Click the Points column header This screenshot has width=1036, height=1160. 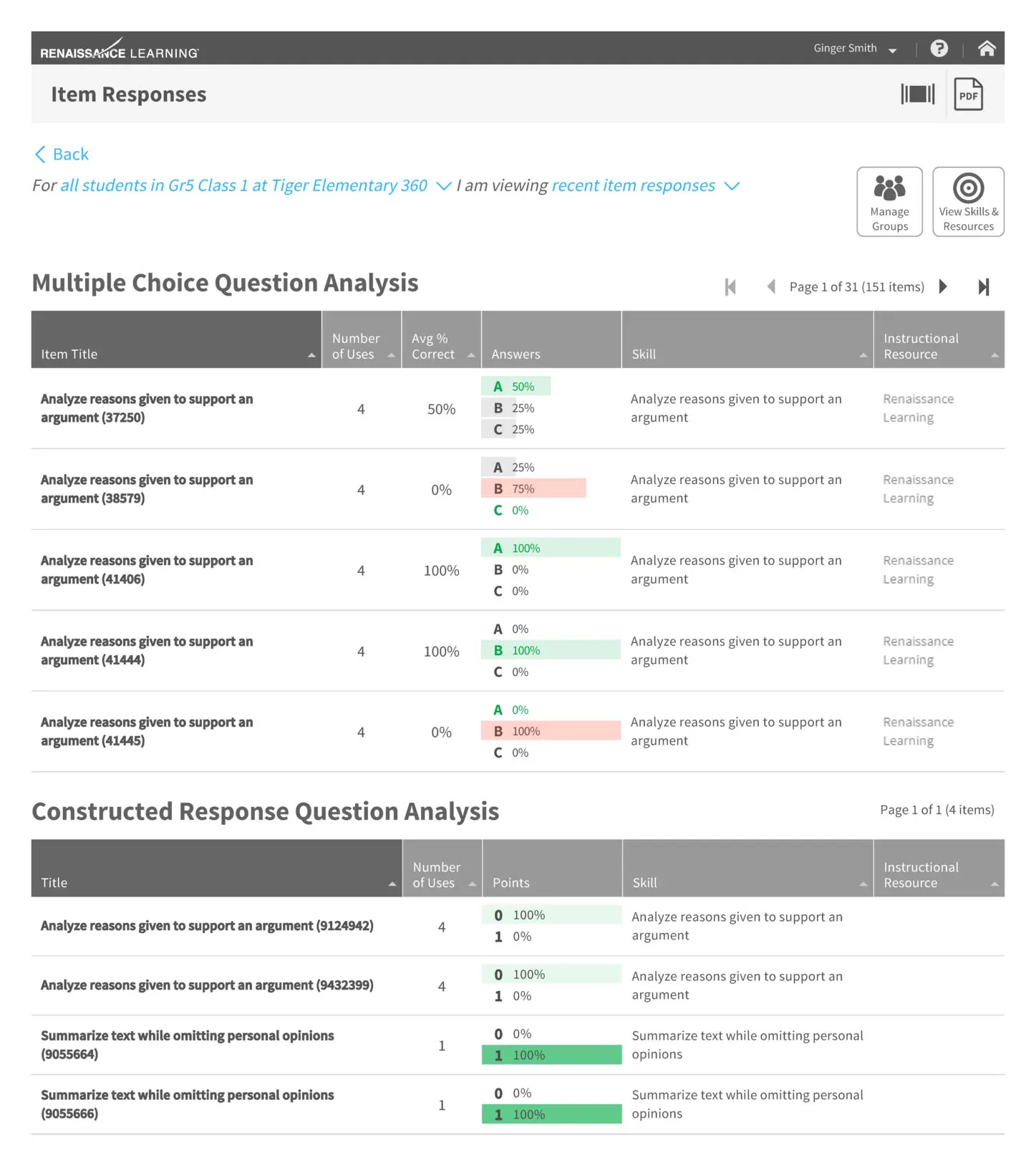click(552, 869)
